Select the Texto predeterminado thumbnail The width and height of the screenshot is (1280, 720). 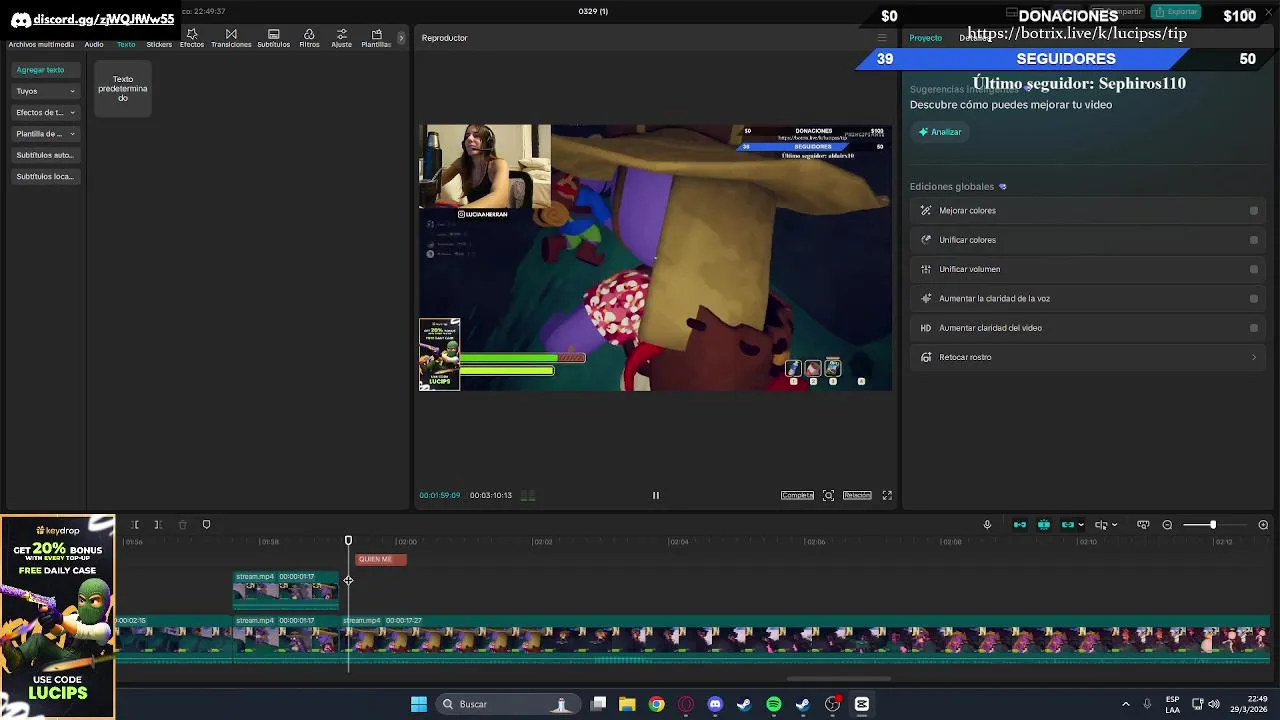123,89
